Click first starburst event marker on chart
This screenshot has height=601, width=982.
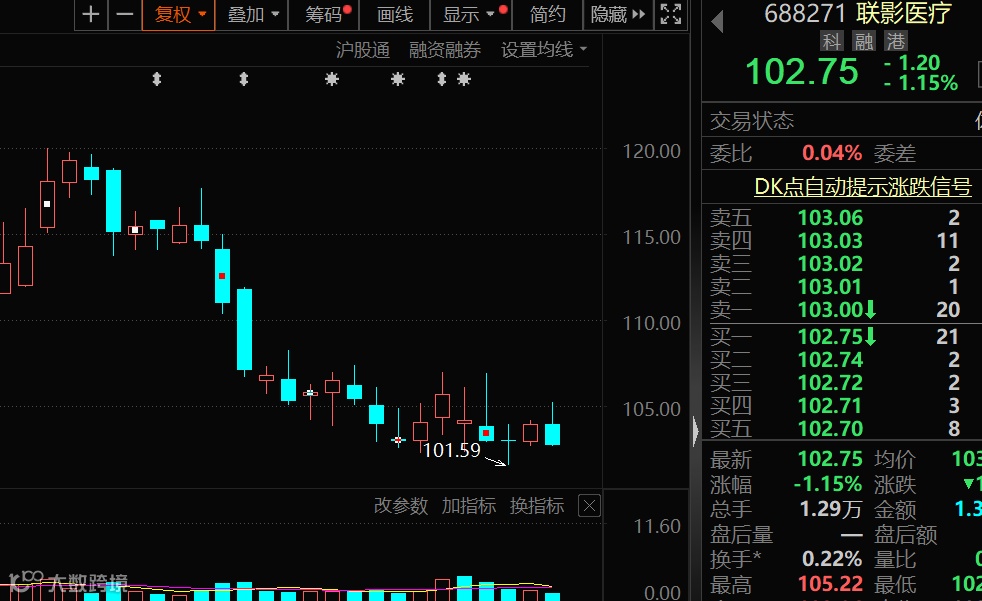click(x=332, y=79)
